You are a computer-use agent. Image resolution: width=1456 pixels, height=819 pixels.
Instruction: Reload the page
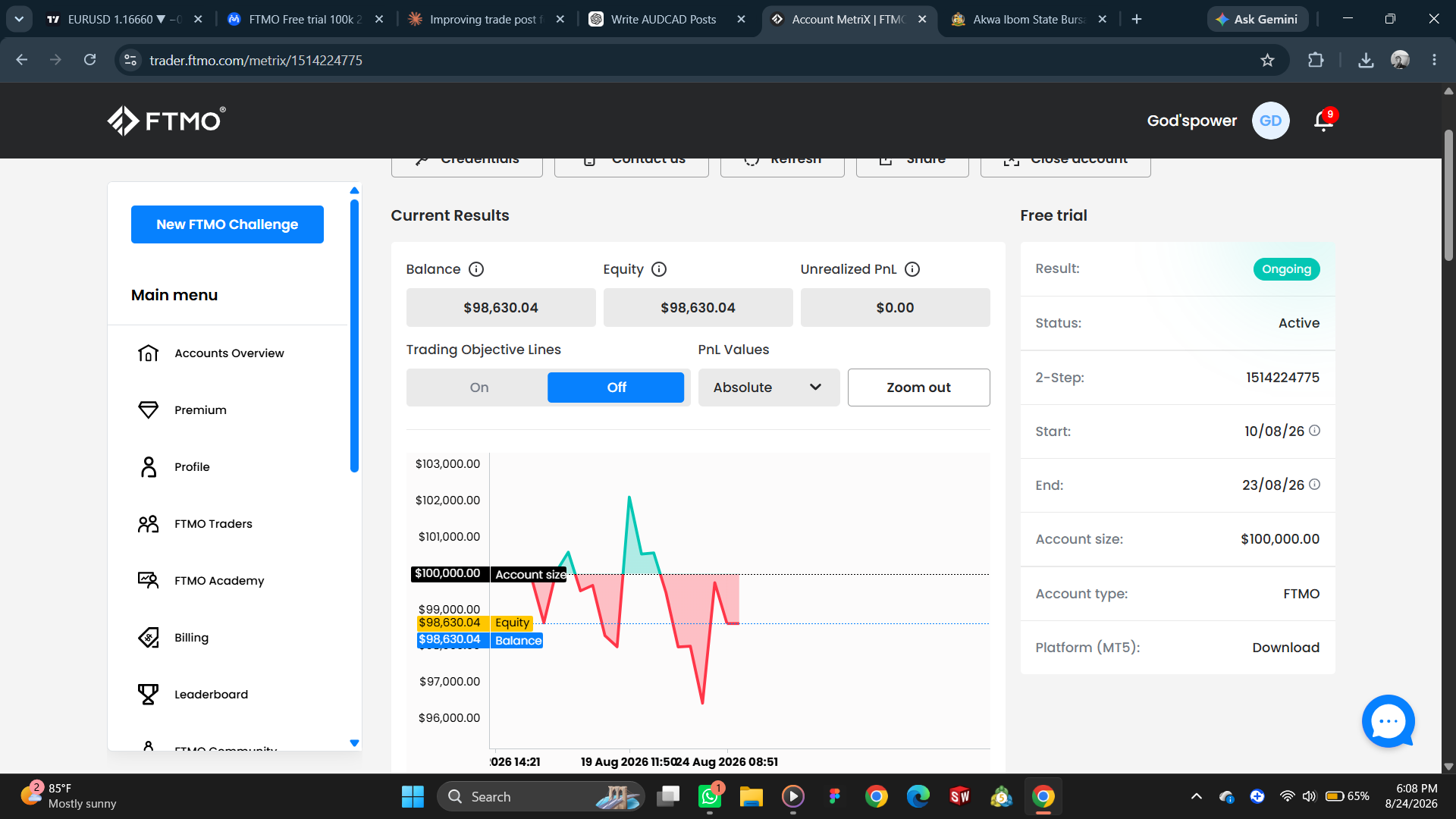coord(89,60)
